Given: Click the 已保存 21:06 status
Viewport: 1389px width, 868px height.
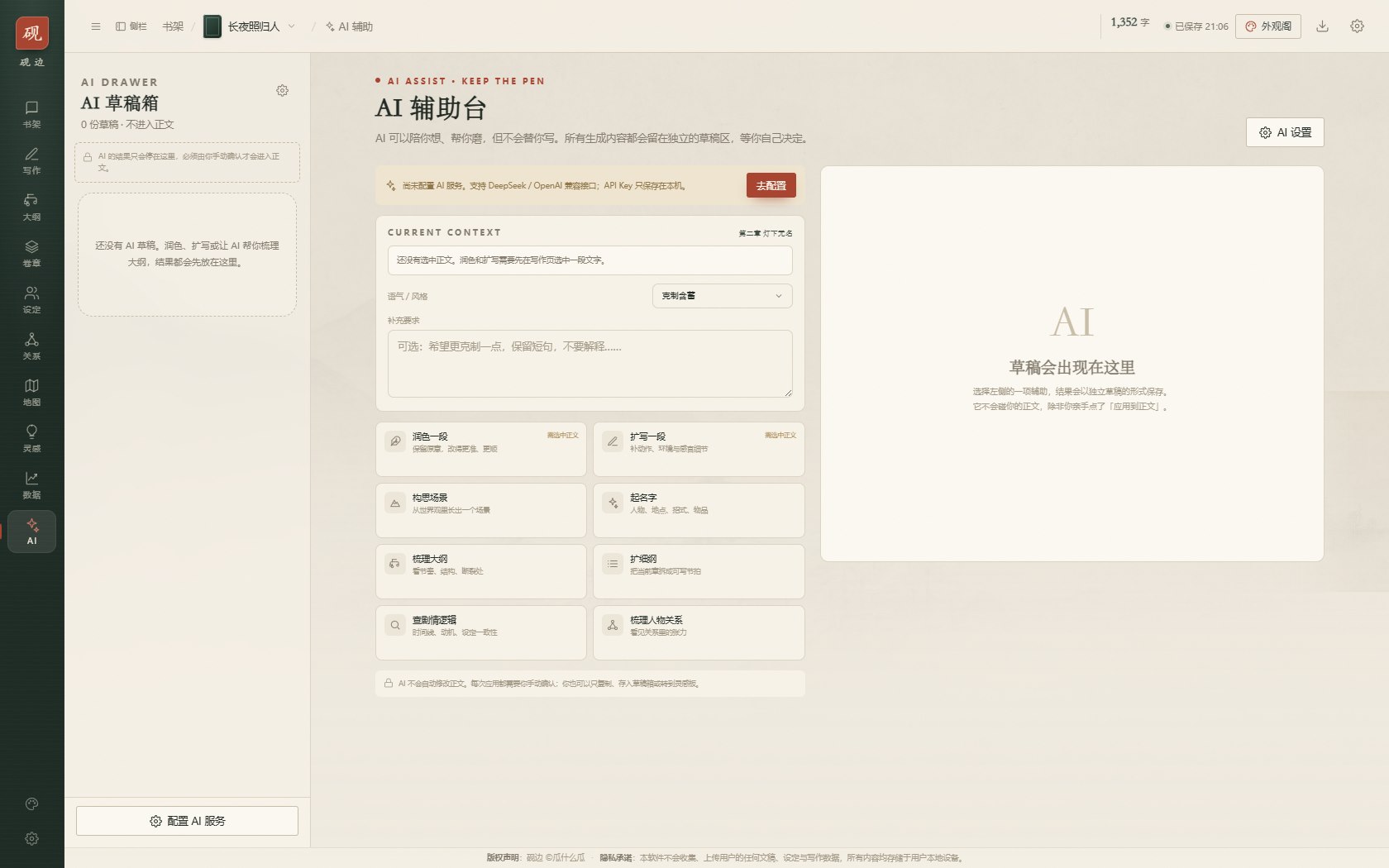Looking at the screenshot, I should (x=1196, y=26).
